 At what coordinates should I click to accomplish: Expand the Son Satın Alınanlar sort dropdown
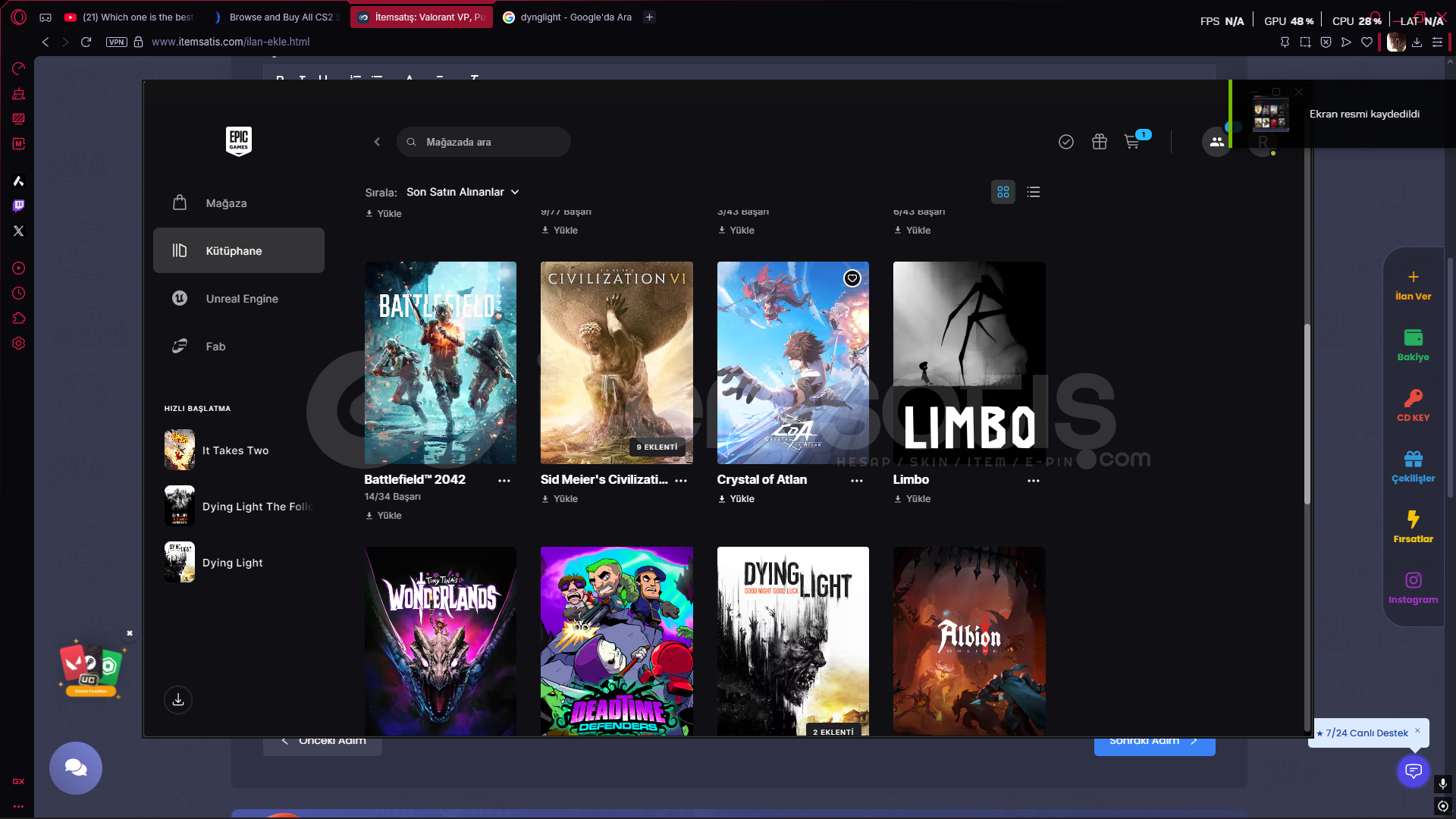click(463, 192)
